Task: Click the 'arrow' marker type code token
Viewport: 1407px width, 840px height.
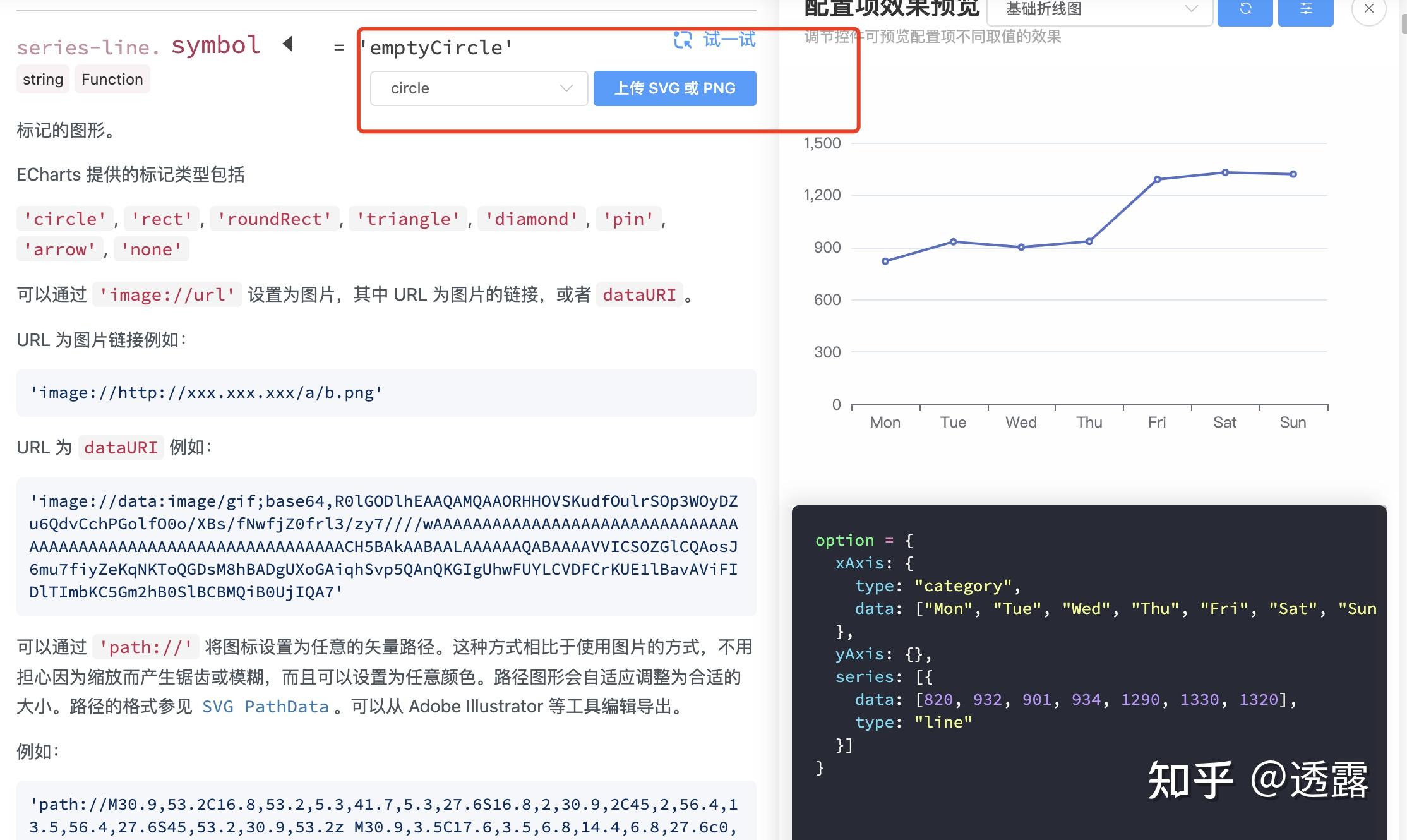Action: (59, 249)
